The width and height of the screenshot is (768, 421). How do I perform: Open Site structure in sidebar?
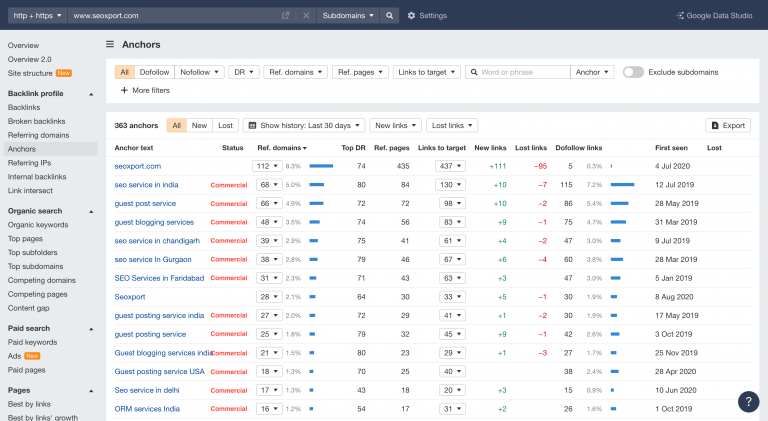coord(30,73)
